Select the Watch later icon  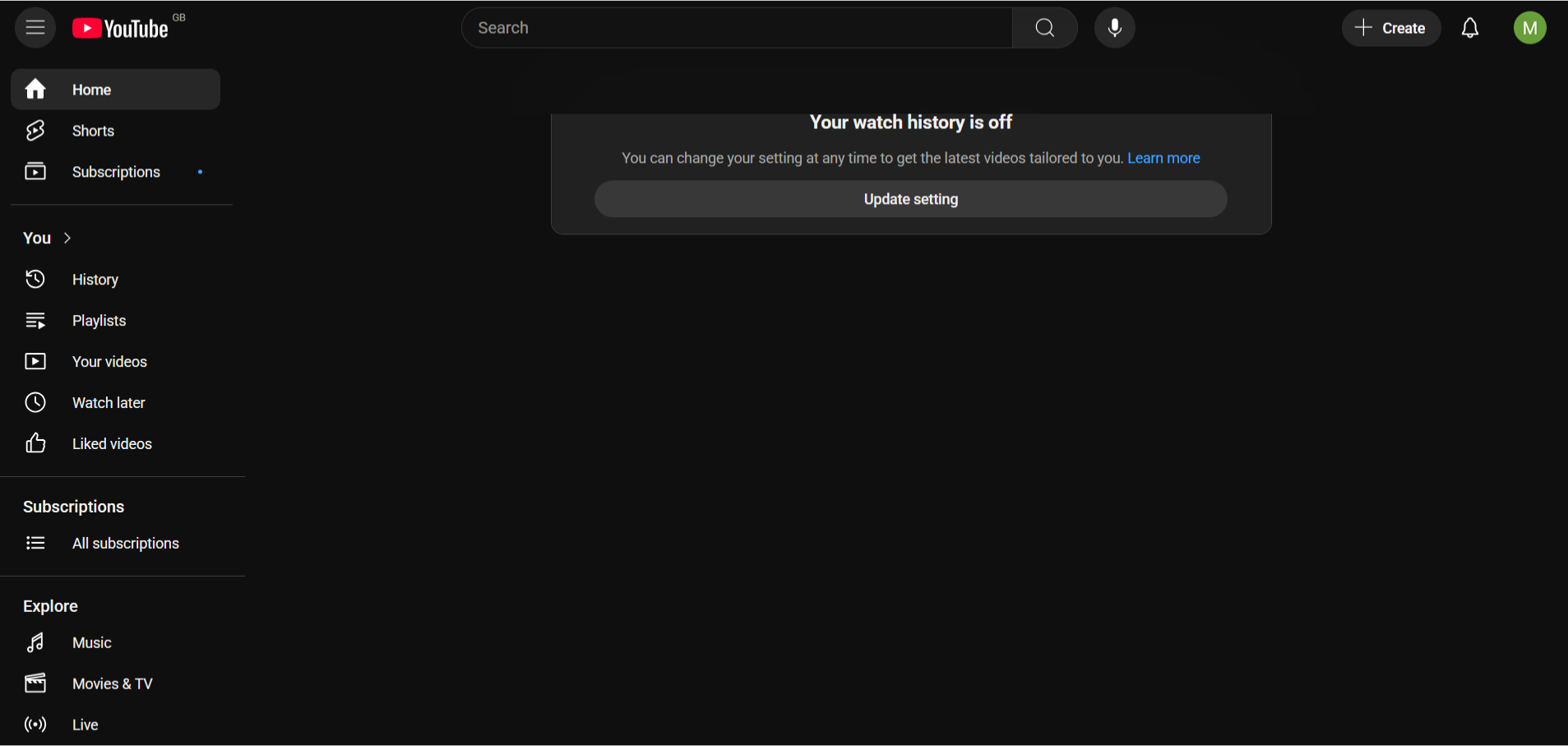point(35,402)
